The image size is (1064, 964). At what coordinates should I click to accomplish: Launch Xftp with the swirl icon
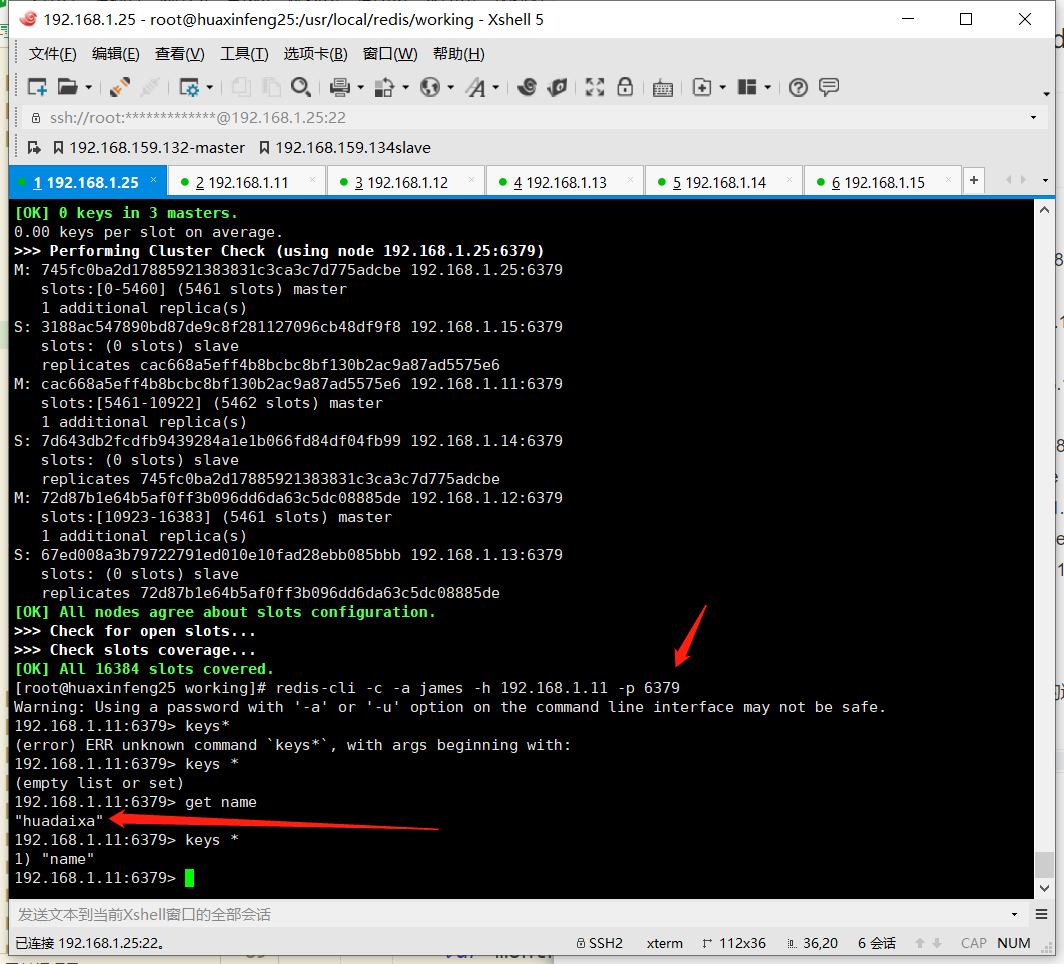click(527, 87)
